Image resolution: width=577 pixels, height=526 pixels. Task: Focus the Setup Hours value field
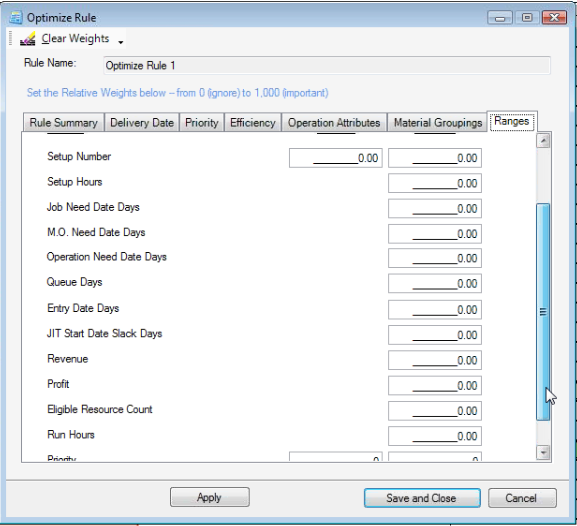(x=435, y=183)
